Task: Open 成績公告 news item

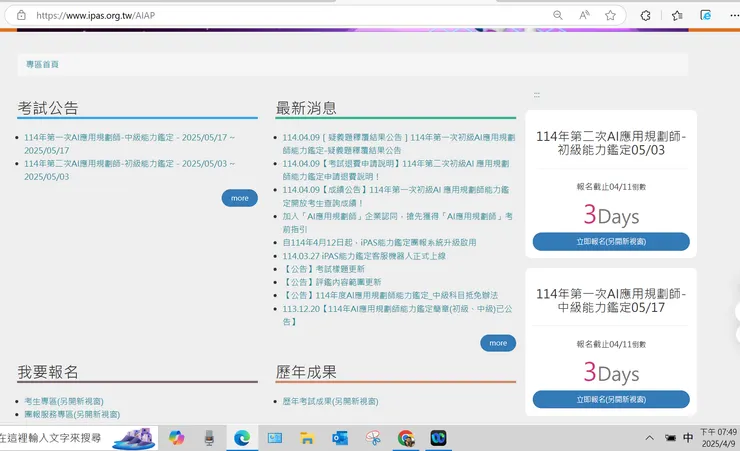Action: 396,196
